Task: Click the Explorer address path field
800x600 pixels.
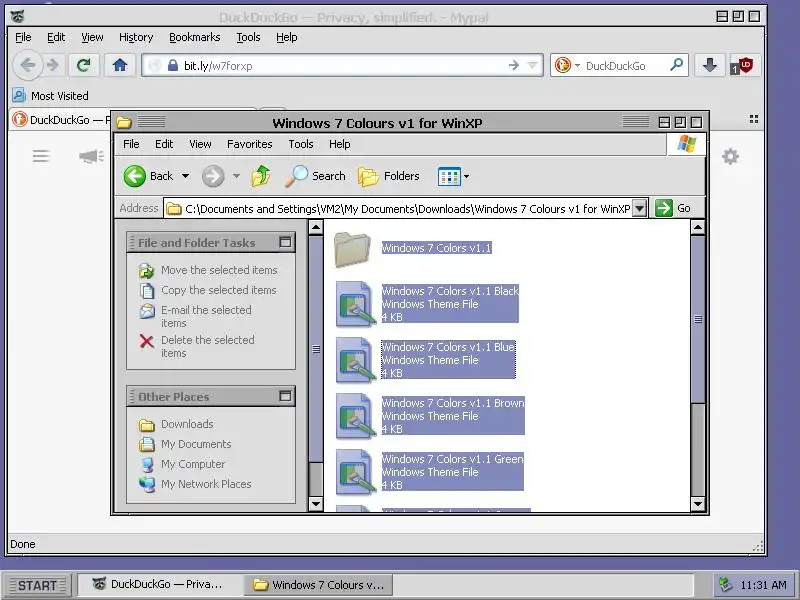Action: coord(399,209)
